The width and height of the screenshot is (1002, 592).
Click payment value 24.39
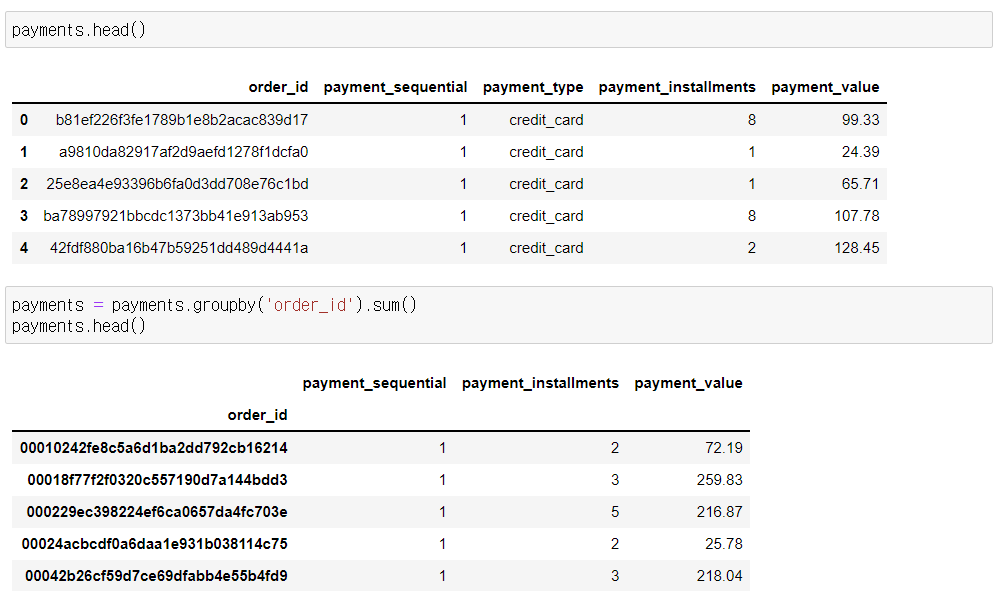(860, 152)
